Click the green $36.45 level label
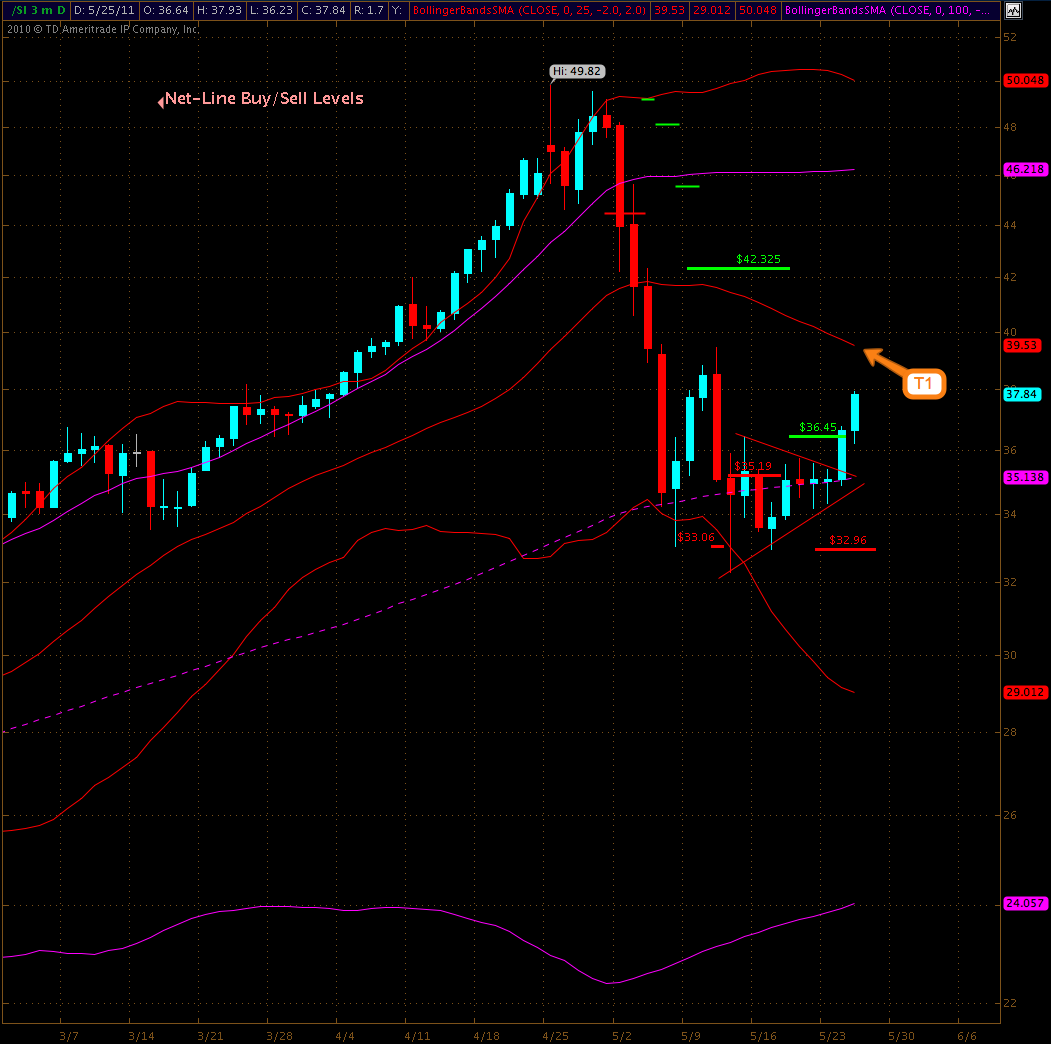Screen dimensions: 1051x1044 point(818,427)
